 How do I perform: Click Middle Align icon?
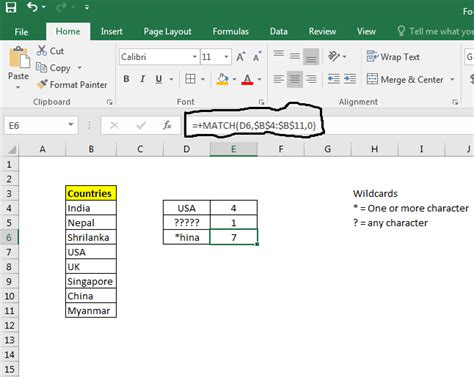click(295, 57)
